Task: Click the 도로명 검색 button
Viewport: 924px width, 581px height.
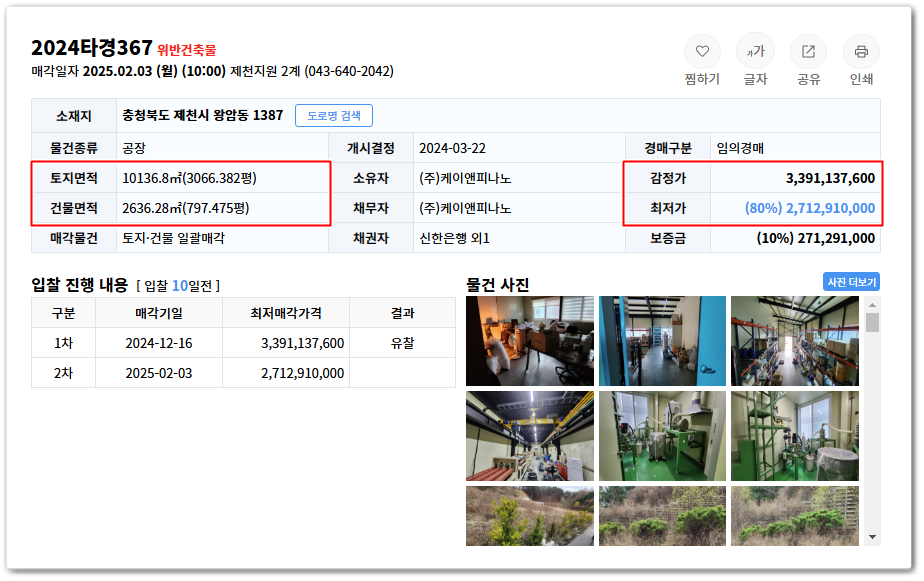Action: (334, 115)
